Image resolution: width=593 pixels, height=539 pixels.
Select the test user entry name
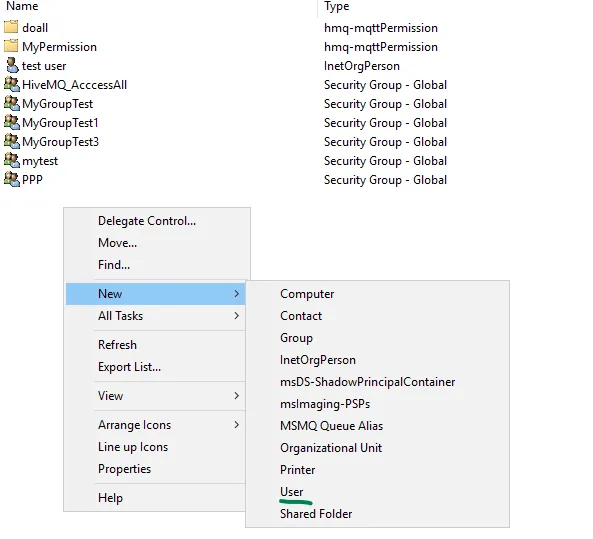[44, 66]
